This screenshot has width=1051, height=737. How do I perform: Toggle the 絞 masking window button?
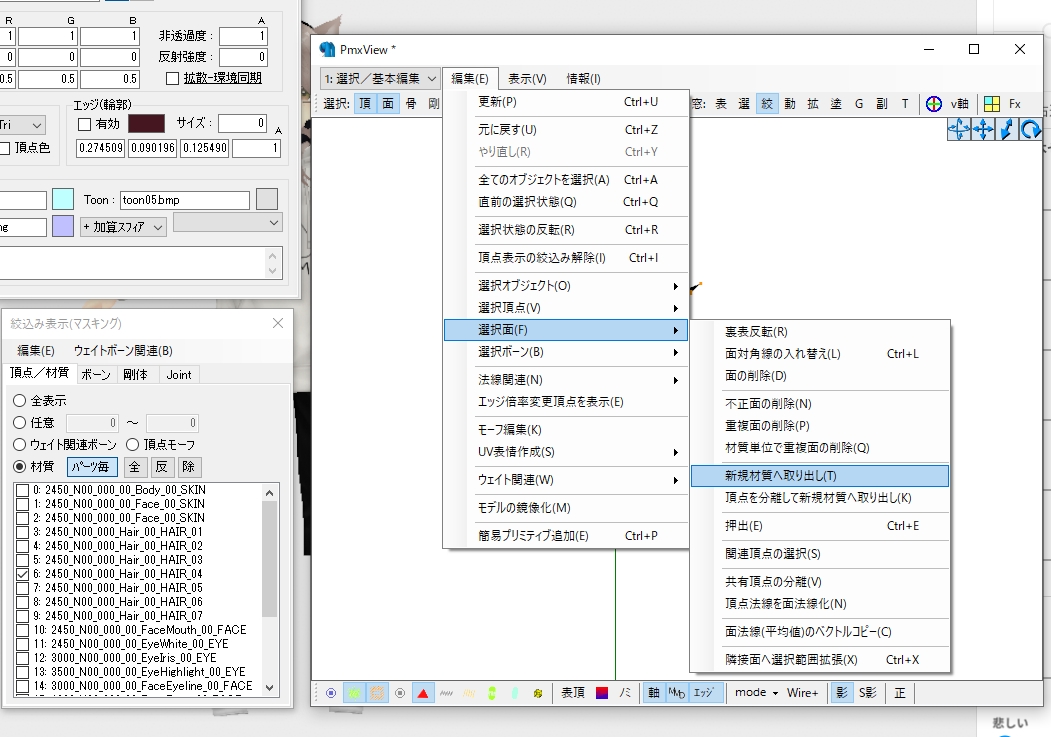pos(767,104)
